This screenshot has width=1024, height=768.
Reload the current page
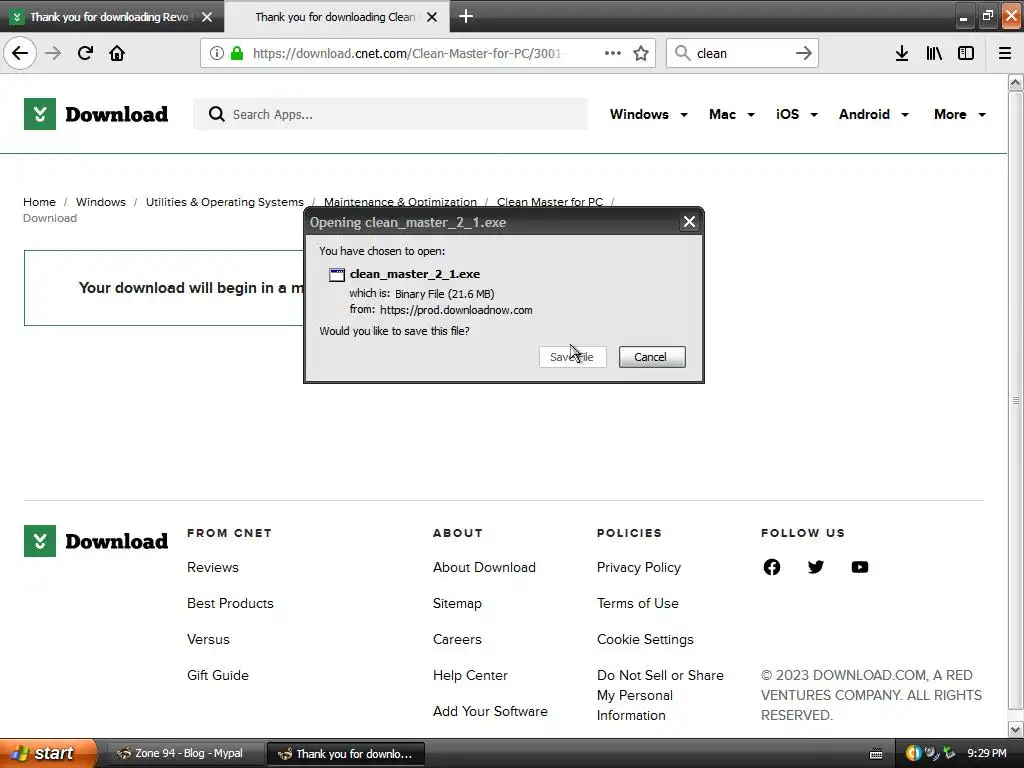point(85,53)
